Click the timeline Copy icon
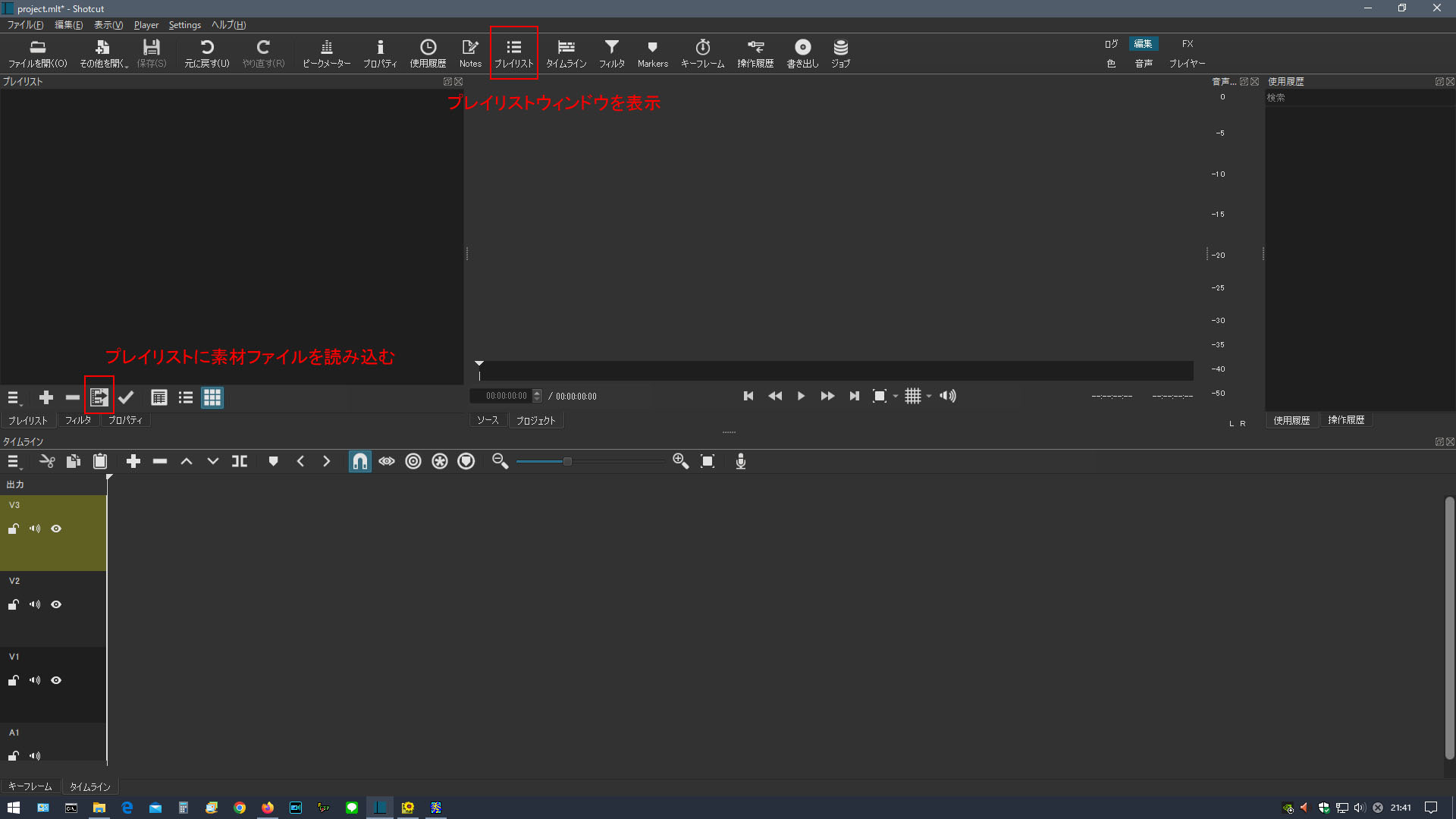 (x=74, y=461)
